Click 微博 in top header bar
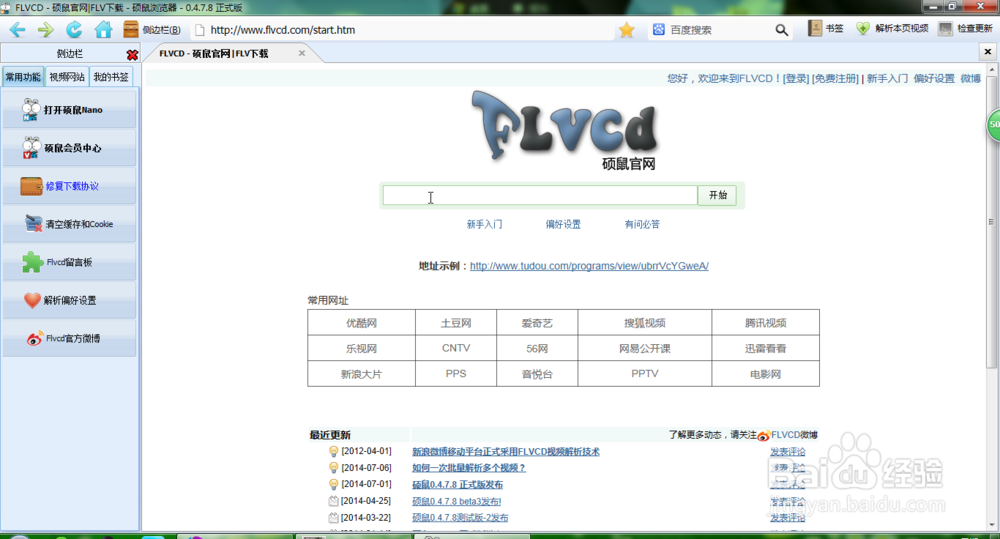 tap(971, 78)
